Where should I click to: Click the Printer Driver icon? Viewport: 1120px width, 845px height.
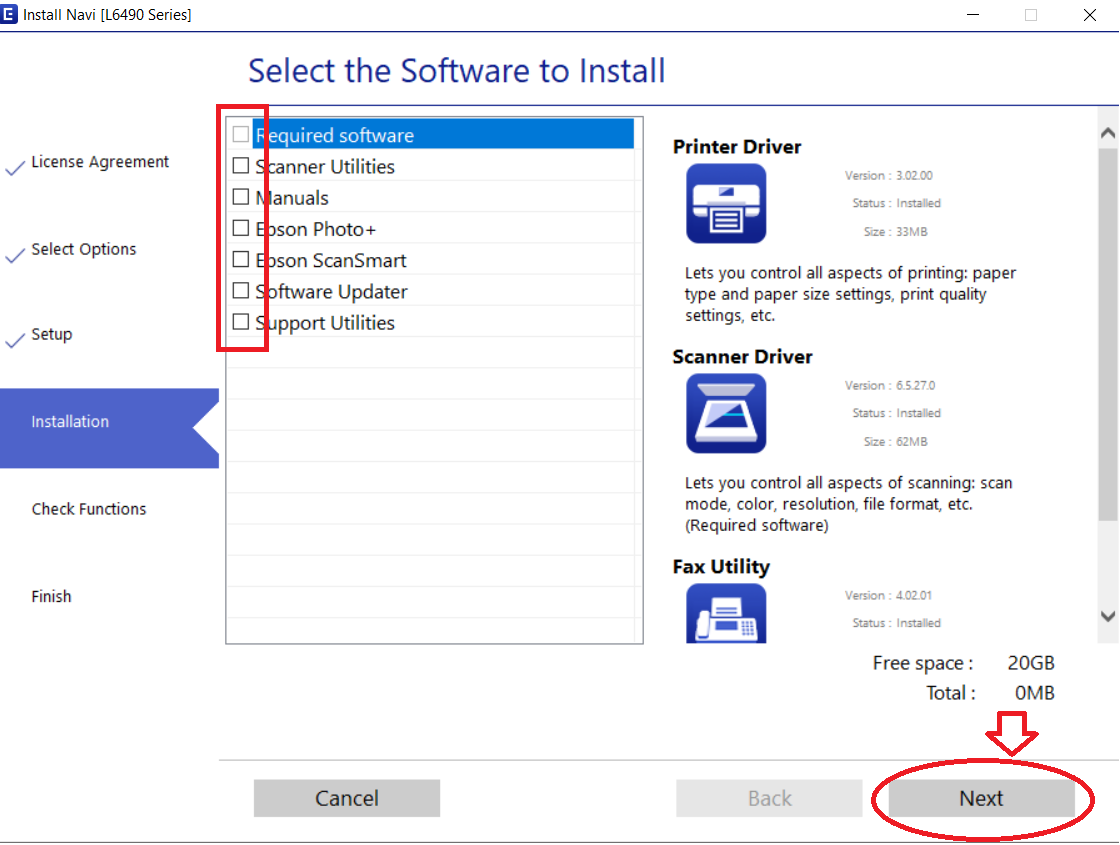[x=726, y=204]
